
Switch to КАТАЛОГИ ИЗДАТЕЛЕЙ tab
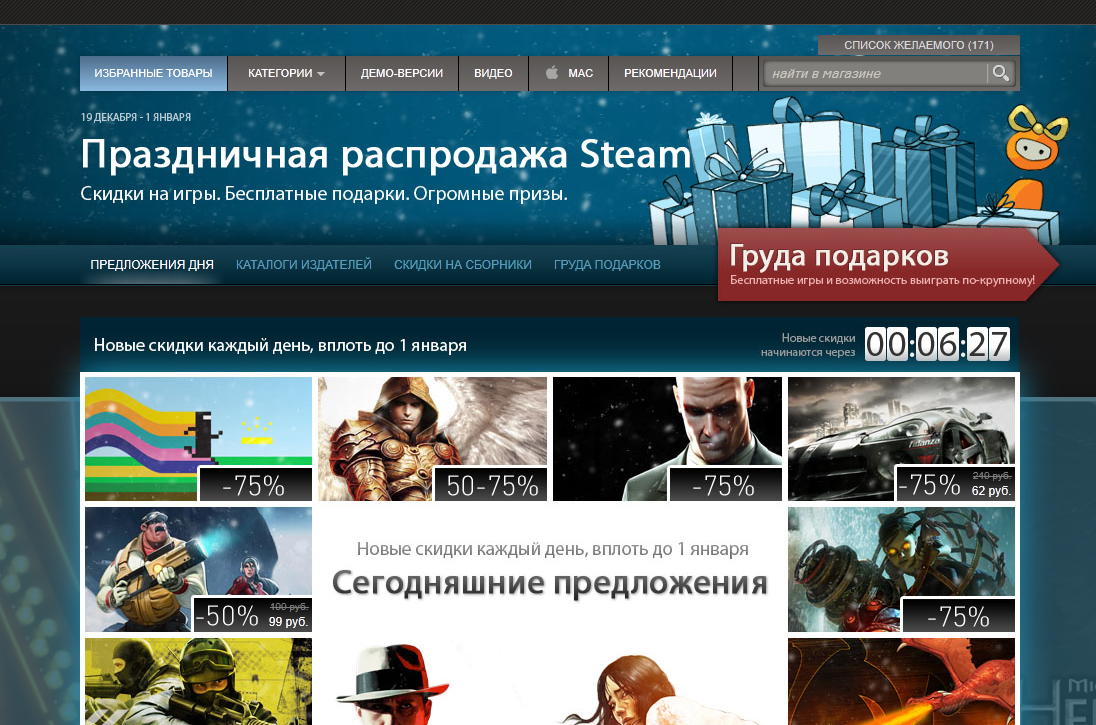coord(303,264)
